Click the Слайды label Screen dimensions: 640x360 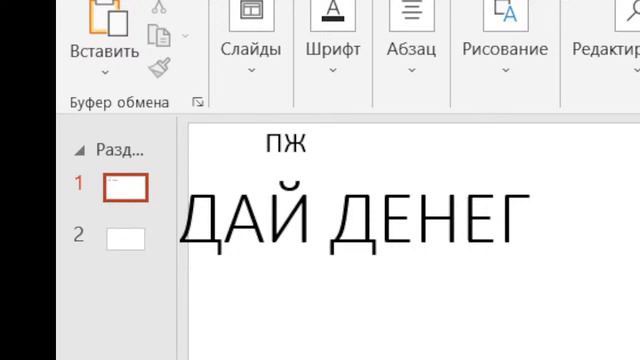[x=251, y=49]
